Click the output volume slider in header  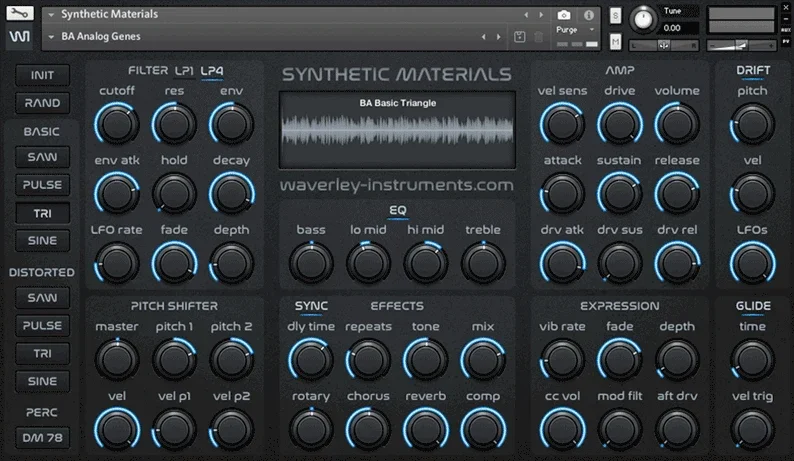741,46
